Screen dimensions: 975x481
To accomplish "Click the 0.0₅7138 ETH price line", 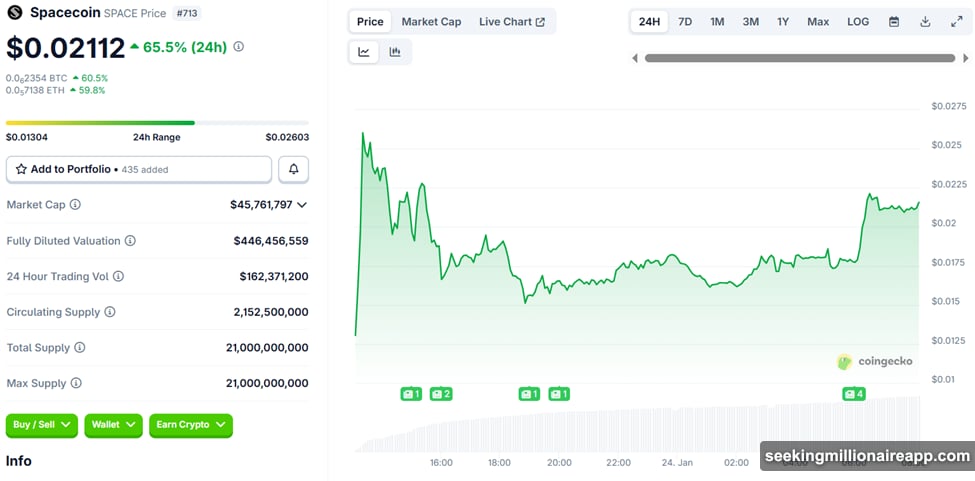I will coord(55,90).
